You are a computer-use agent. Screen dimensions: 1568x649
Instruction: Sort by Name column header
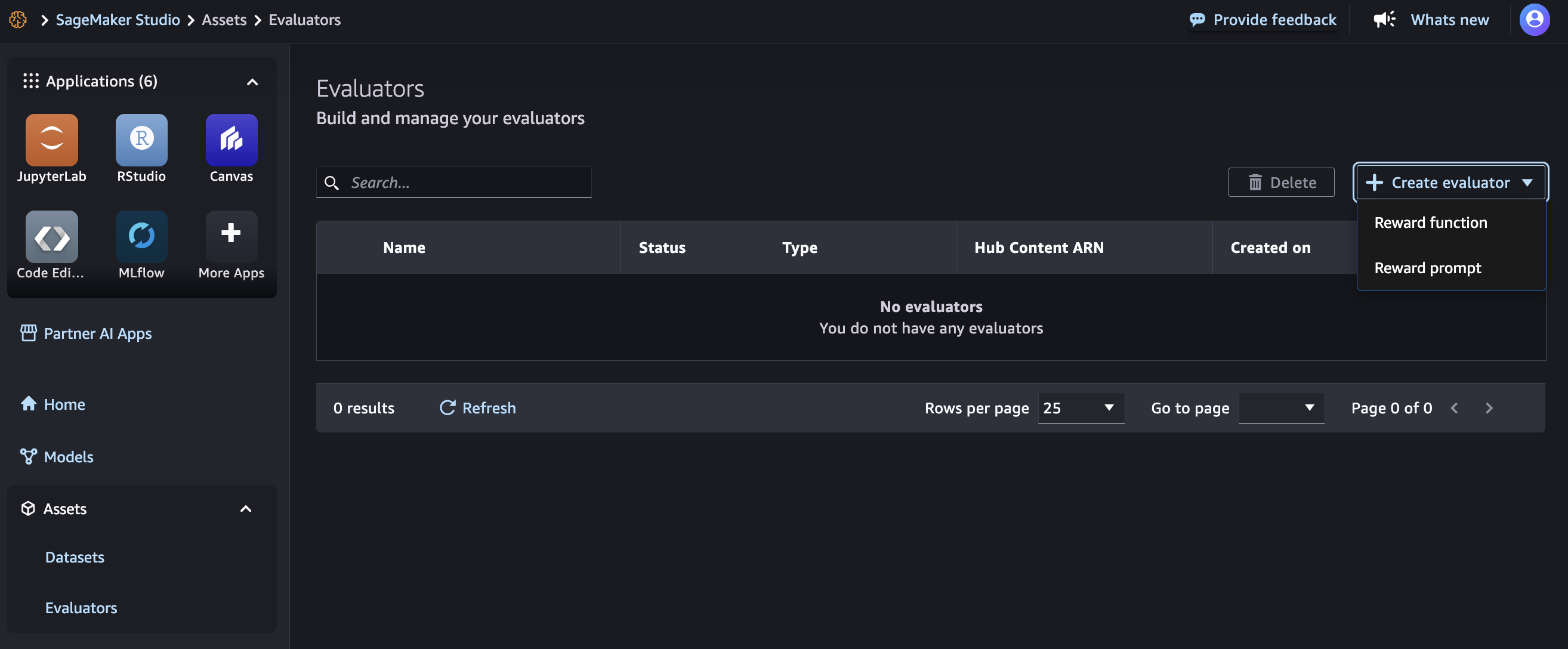pyautogui.click(x=404, y=248)
